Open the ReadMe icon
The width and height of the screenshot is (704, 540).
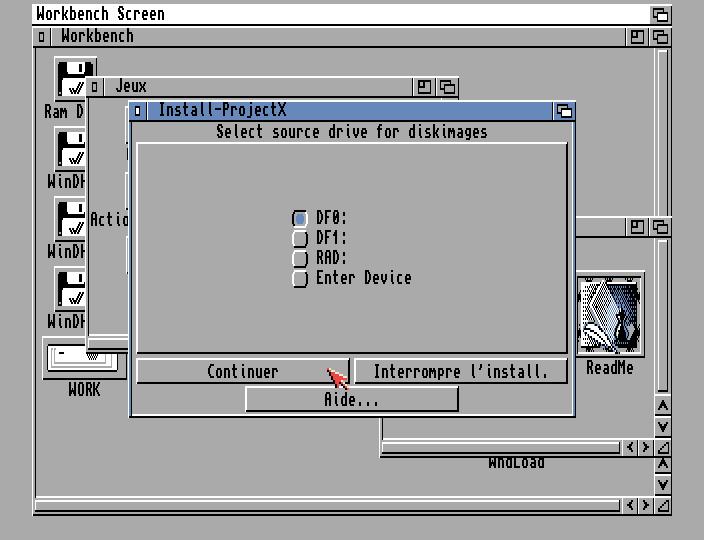(x=611, y=314)
